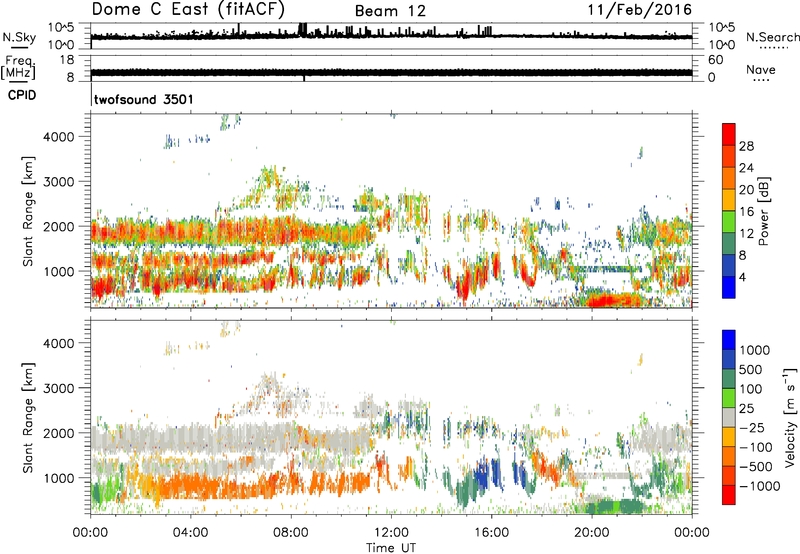Click the 'Power [dB]' axis label
The image size is (800, 554).
[763, 211]
